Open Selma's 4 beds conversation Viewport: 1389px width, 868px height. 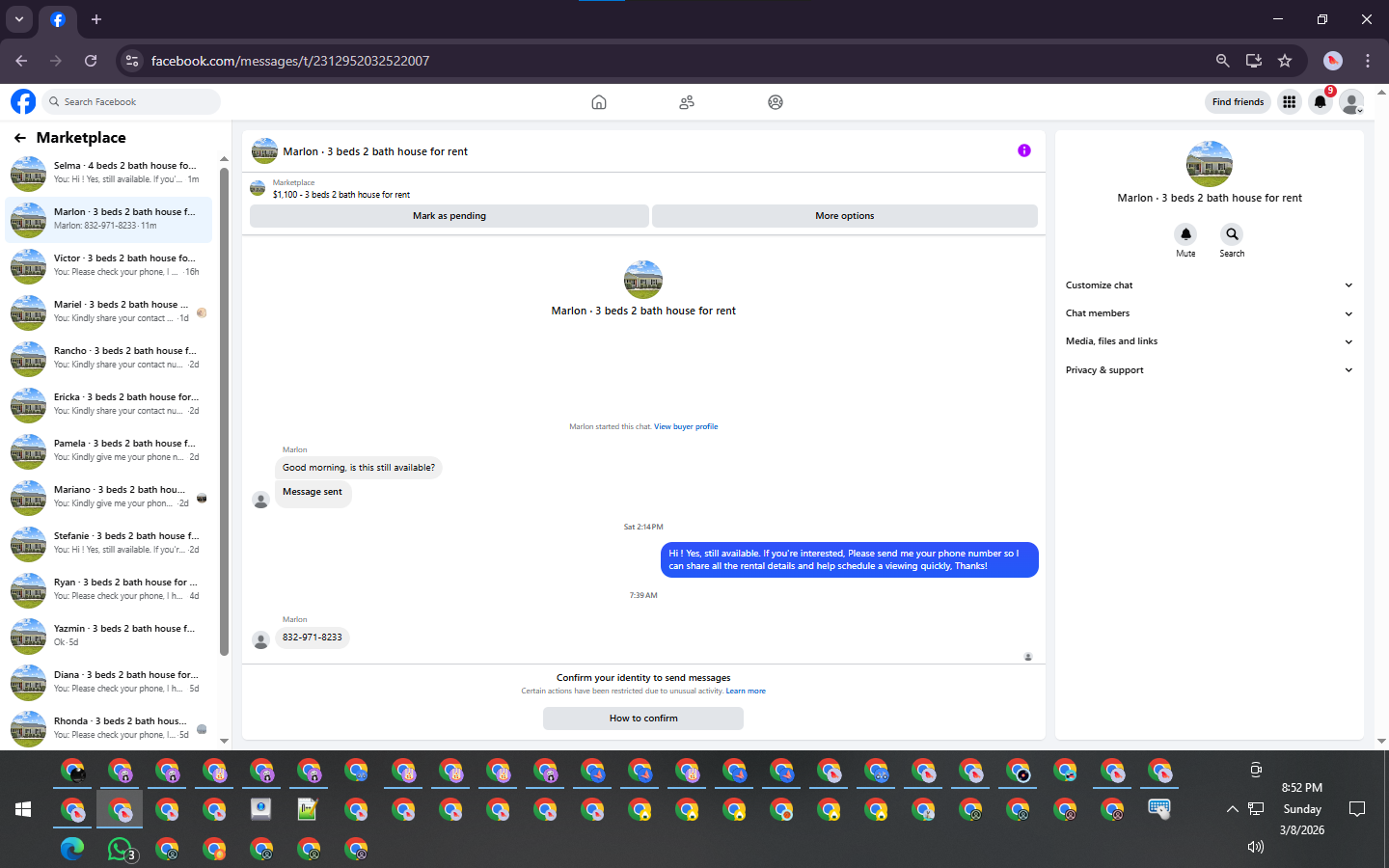109,174
